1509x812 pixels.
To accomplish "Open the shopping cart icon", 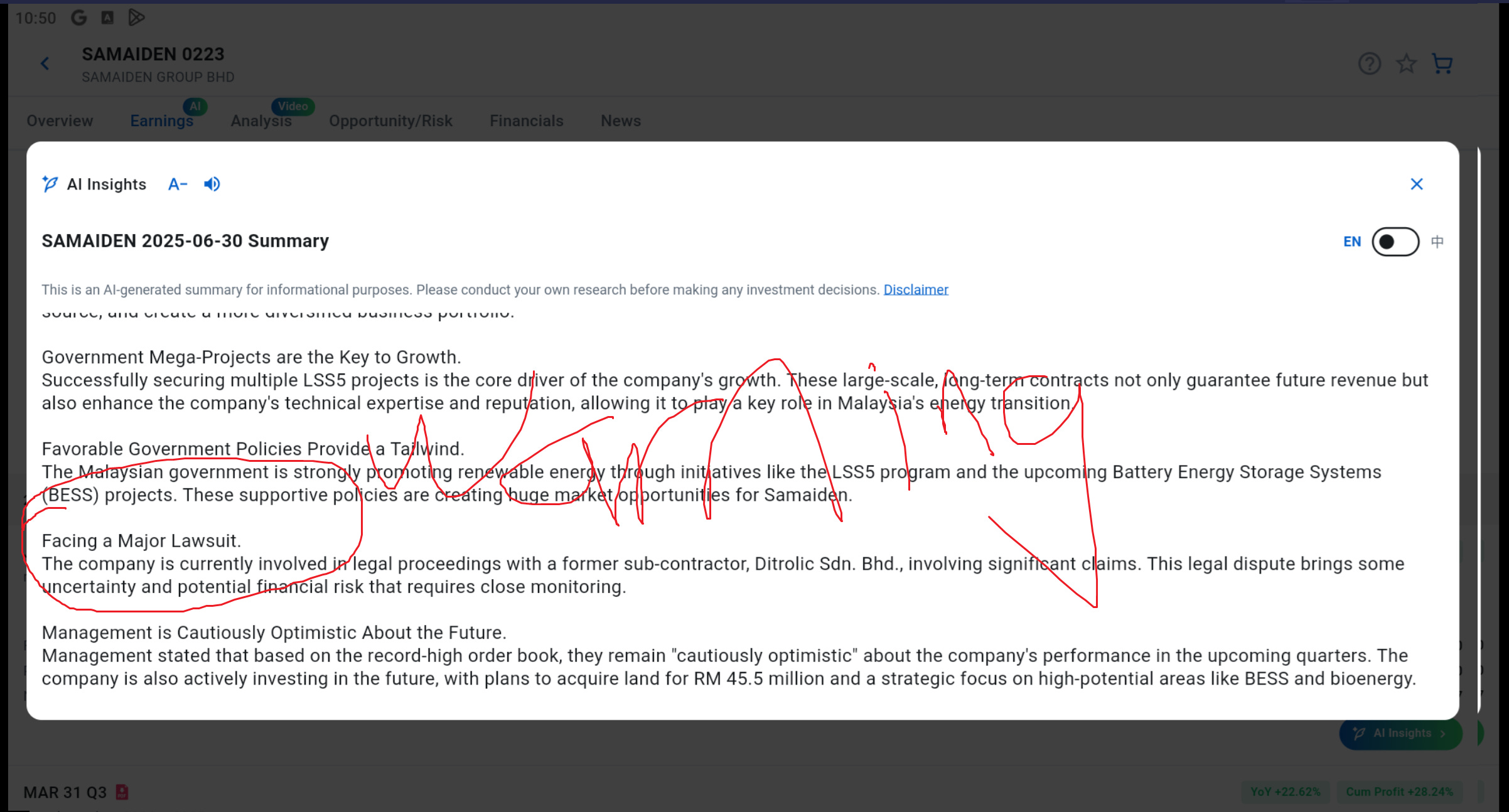I will click(1442, 63).
